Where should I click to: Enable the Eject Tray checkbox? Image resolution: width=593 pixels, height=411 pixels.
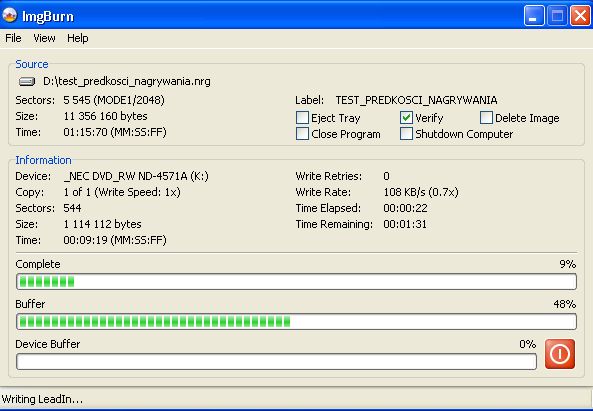click(x=302, y=118)
